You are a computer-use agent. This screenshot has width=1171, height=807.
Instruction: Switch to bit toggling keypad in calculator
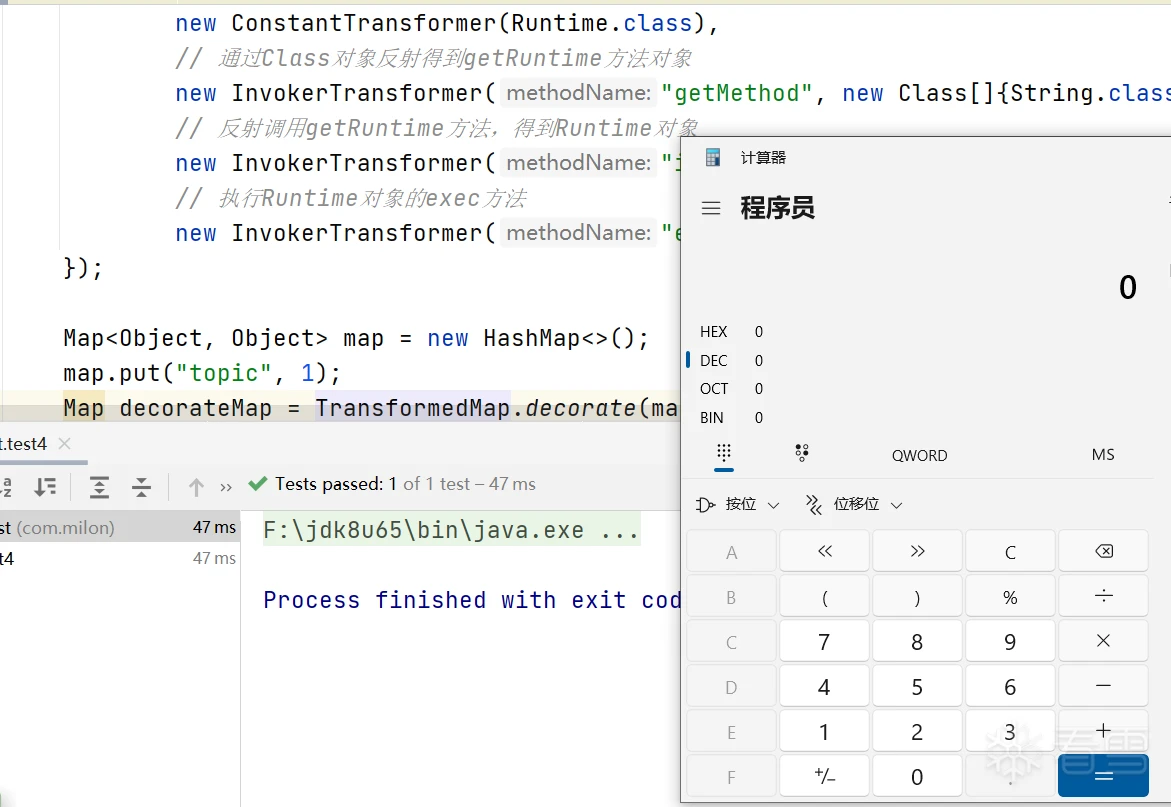pos(802,453)
